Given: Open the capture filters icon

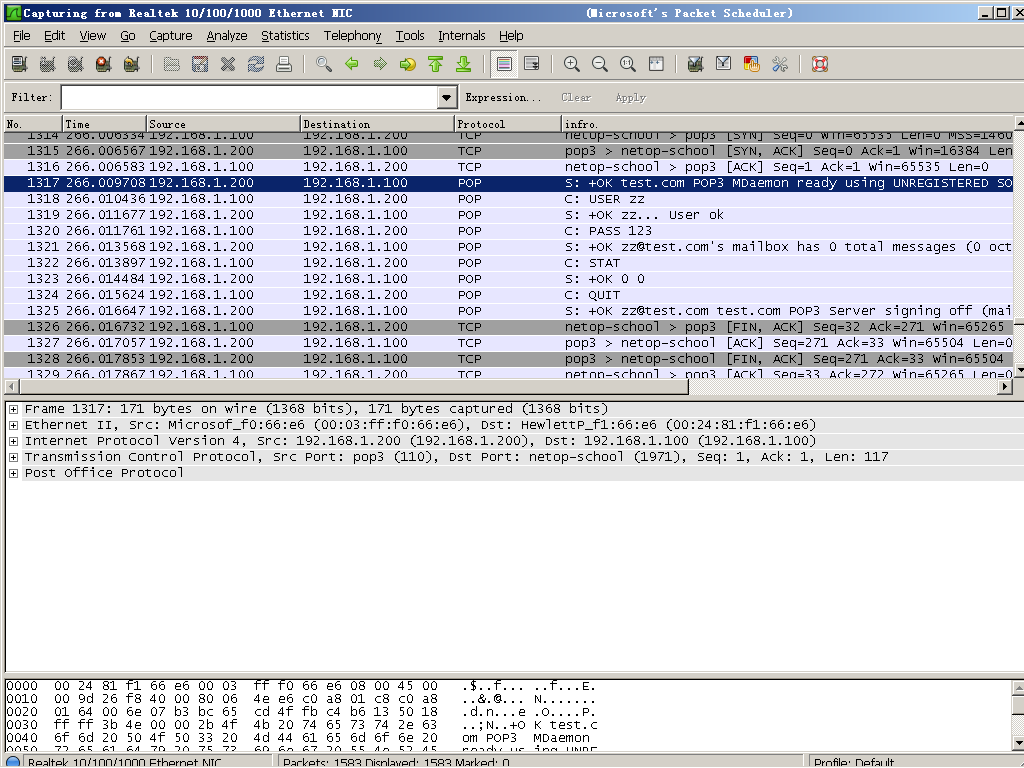Looking at the screenshot, I should pos(695,64).
